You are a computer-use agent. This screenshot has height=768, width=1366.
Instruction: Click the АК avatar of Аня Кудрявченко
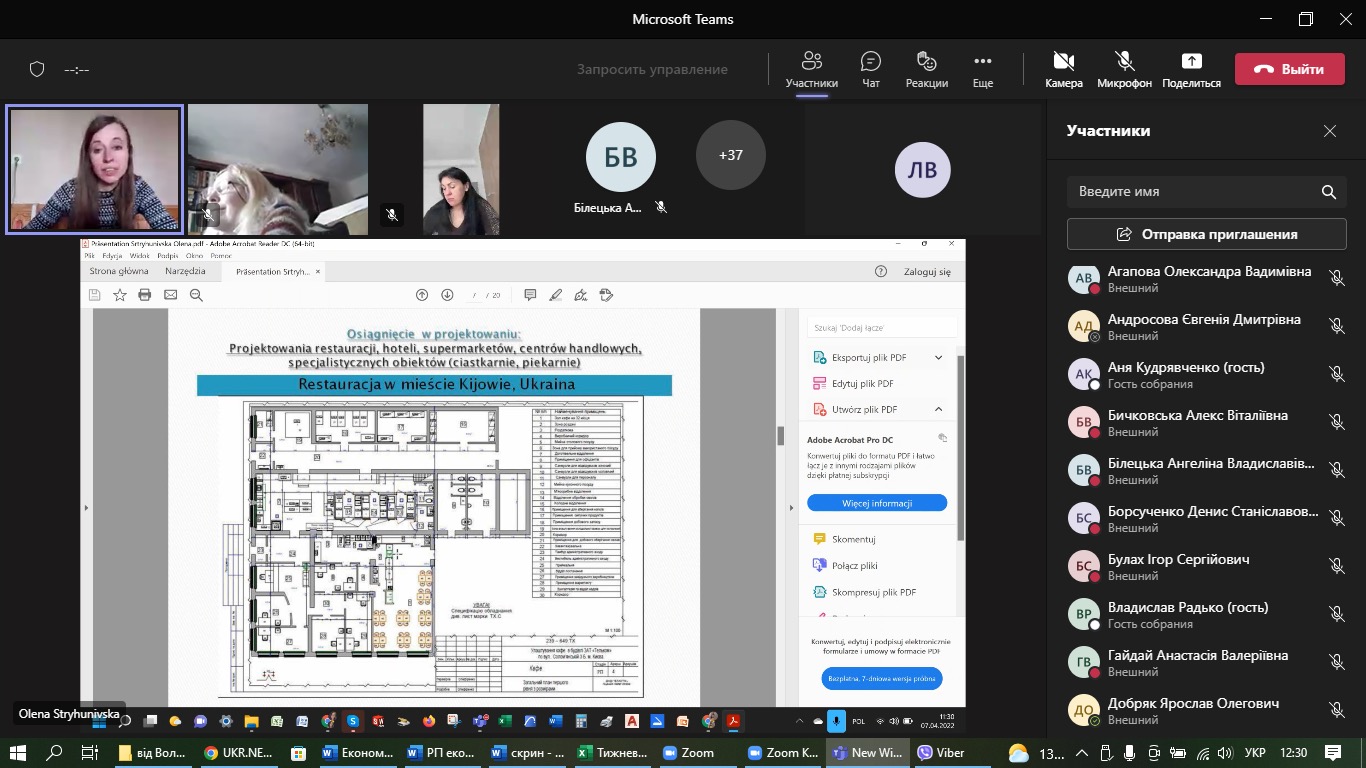coord(1083,375)
